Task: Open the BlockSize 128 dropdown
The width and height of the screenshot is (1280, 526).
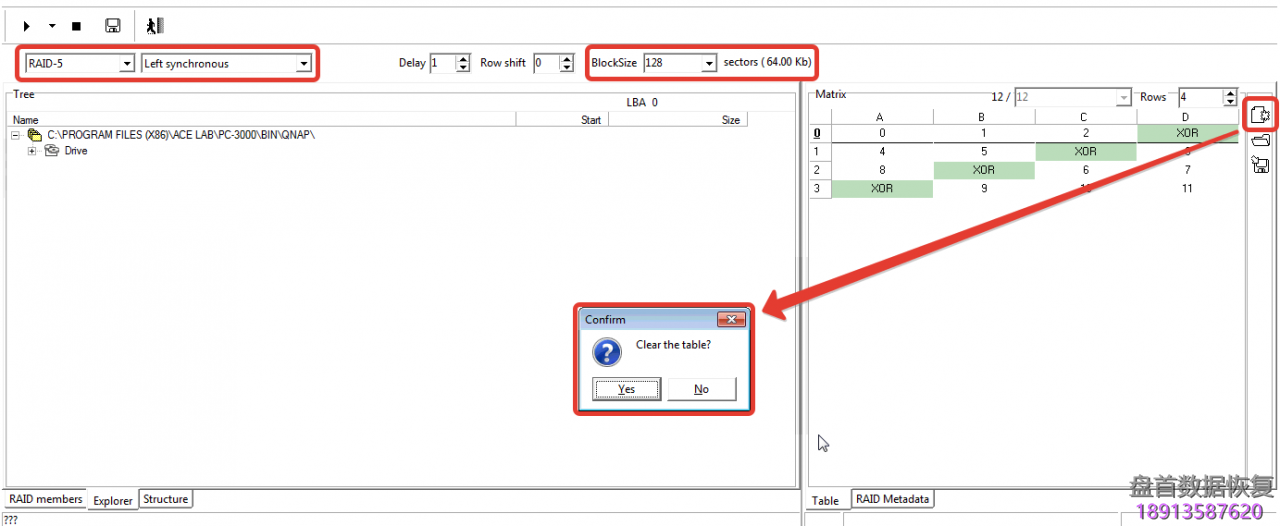Action: [709, 63]
